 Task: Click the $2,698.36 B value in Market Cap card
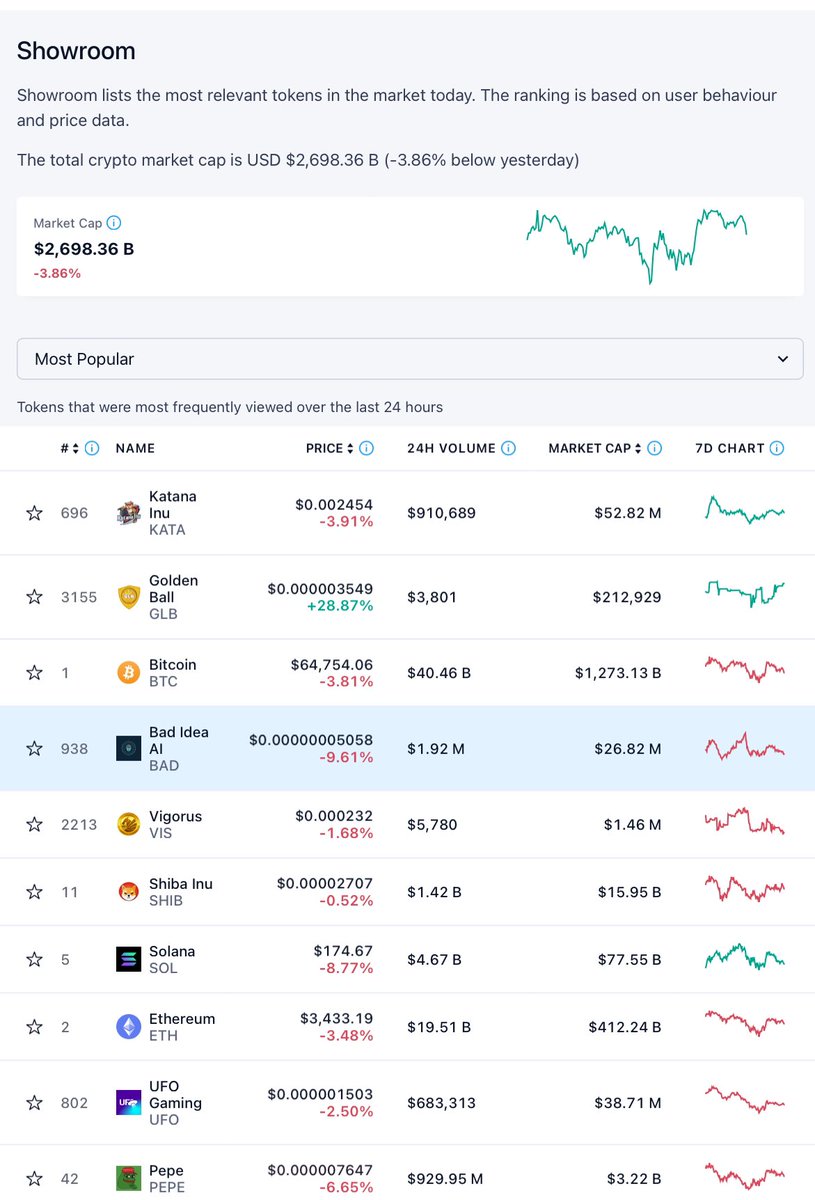[84, 249]
